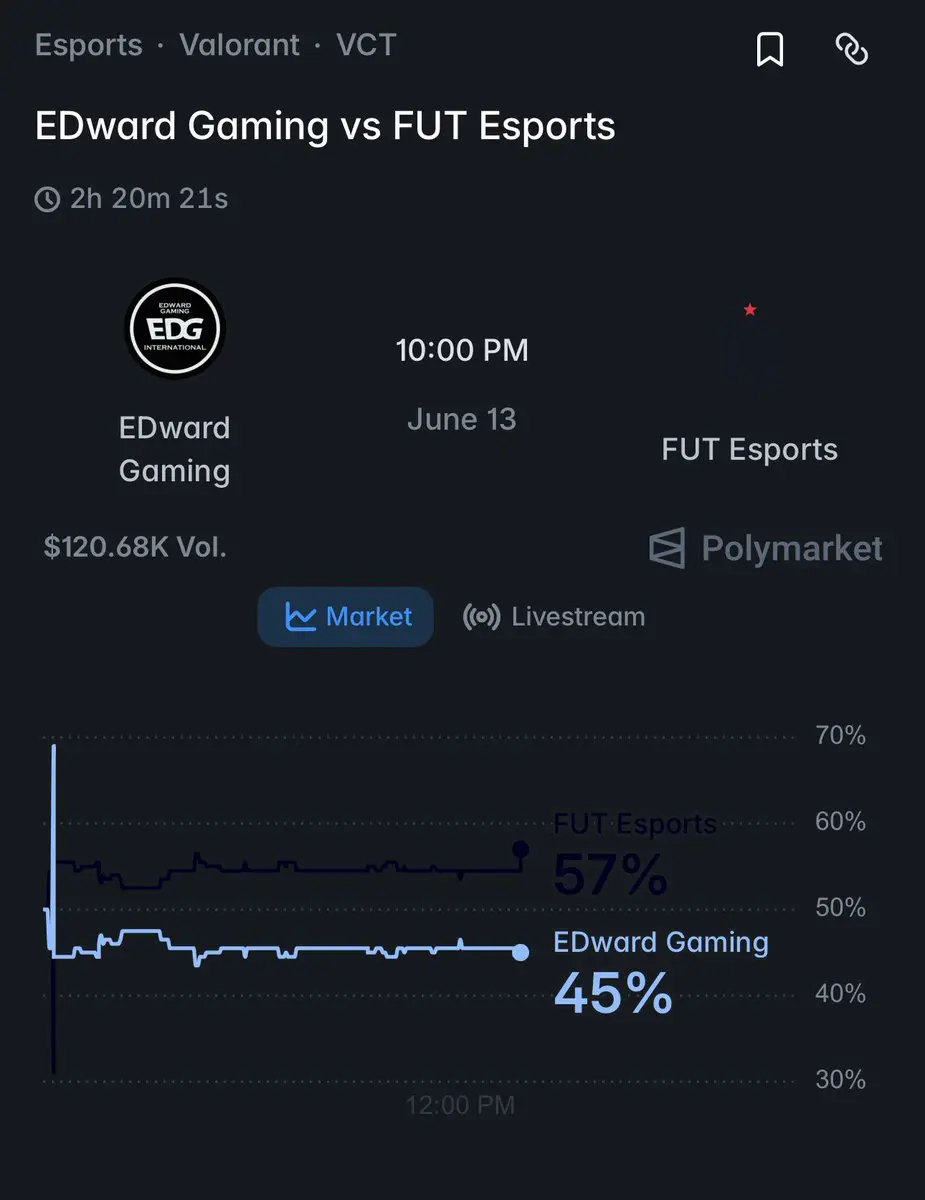Copy the market link via chain icon

coord(851,49)
